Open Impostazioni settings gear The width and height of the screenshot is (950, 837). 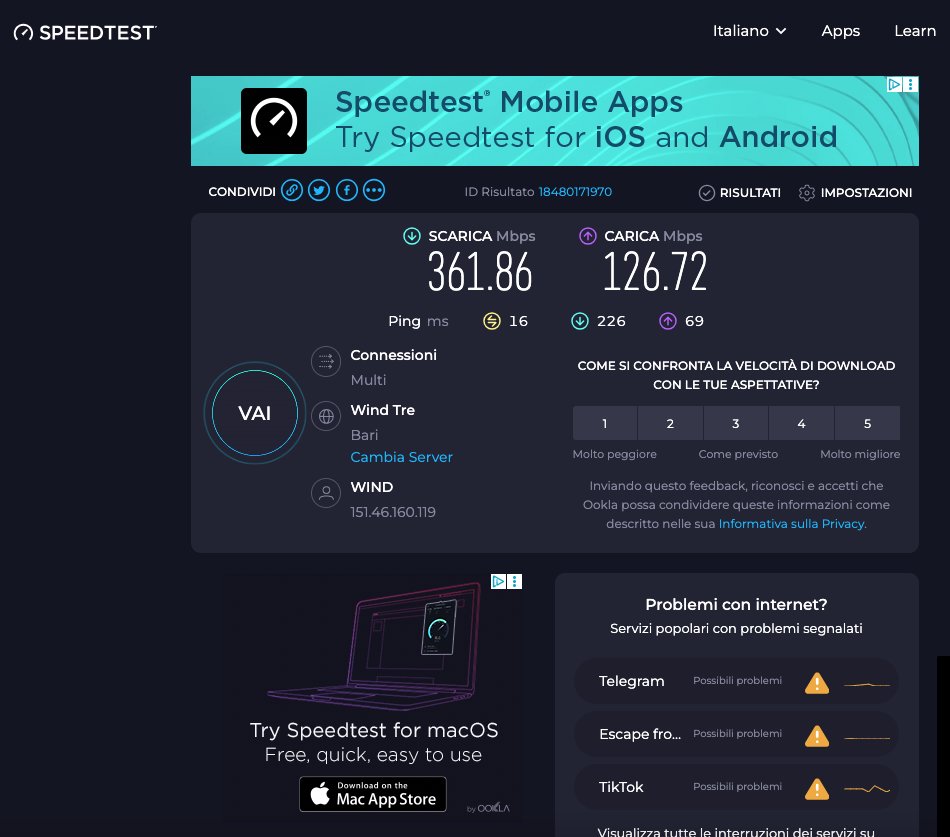point(807,193)
